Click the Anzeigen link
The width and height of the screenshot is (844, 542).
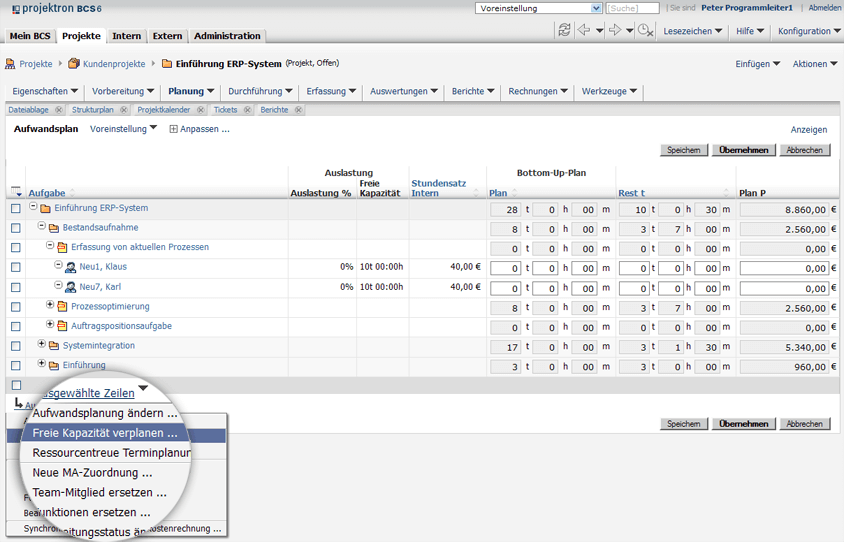point(808,130)
